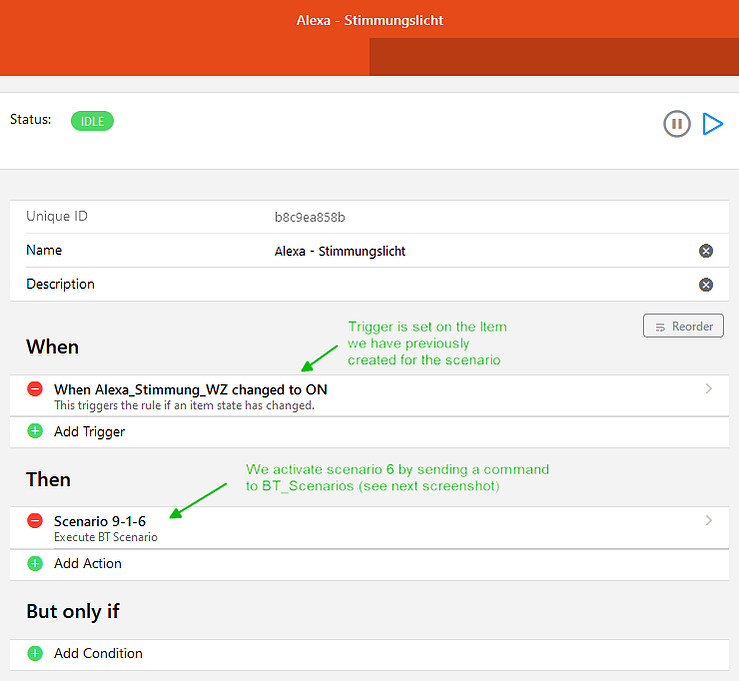Screen dimensions: 739x681
Task: Run the rule with the play icon
Action: pos(713,124)
